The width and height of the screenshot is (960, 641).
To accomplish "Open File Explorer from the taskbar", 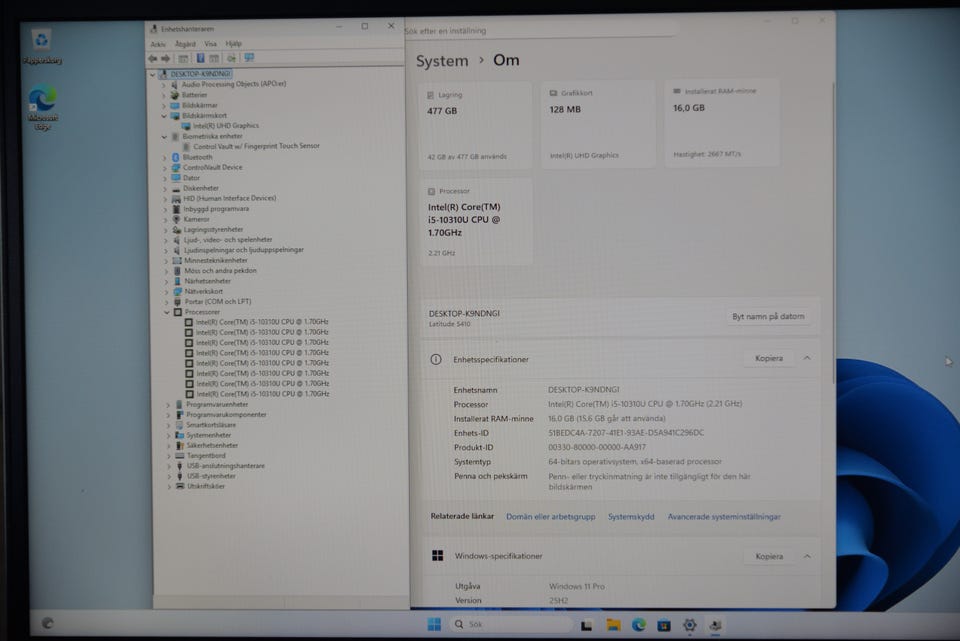I will coord(613,625).
